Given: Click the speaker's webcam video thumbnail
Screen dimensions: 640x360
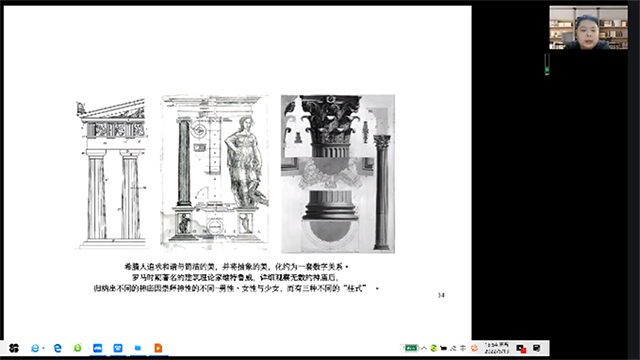Looking at the screenshot, I should coord(588,27).
